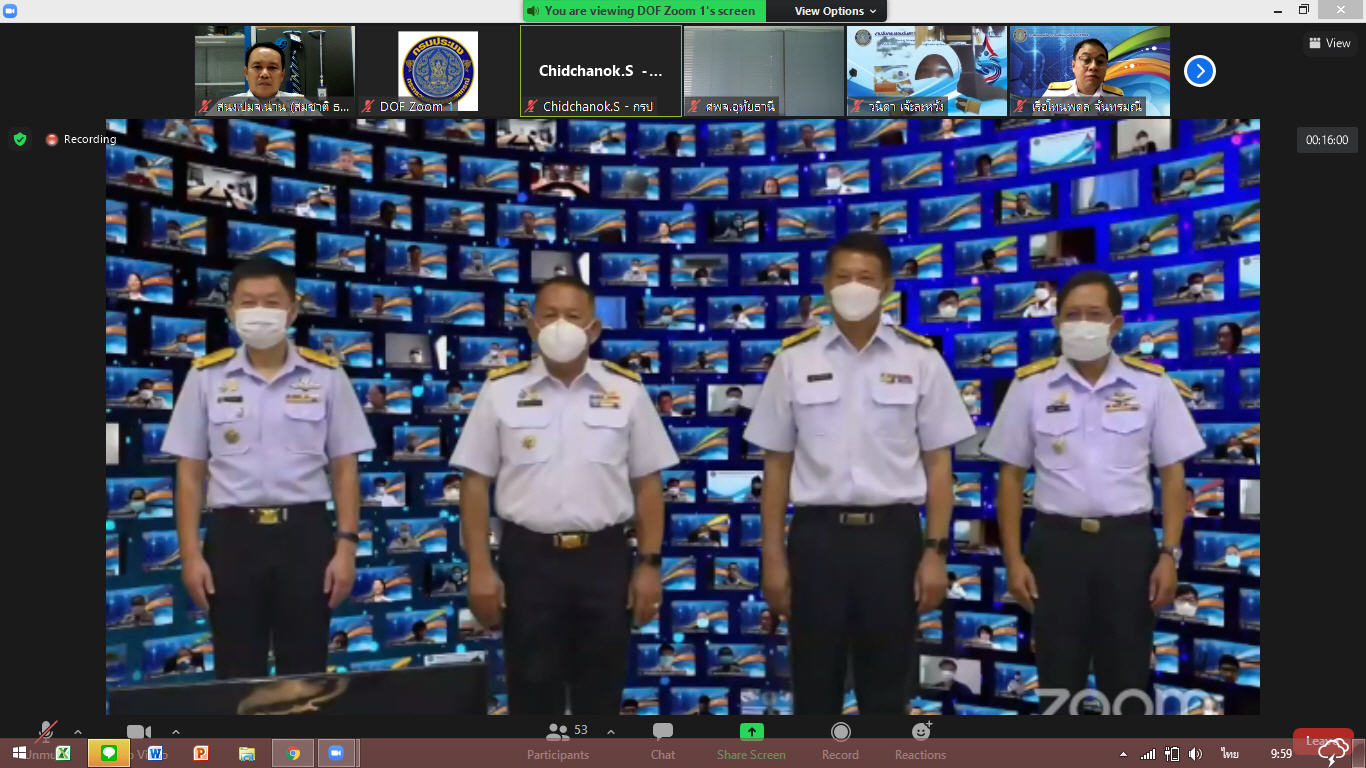Open the View Options dropdown

click(x=835, y=11)
